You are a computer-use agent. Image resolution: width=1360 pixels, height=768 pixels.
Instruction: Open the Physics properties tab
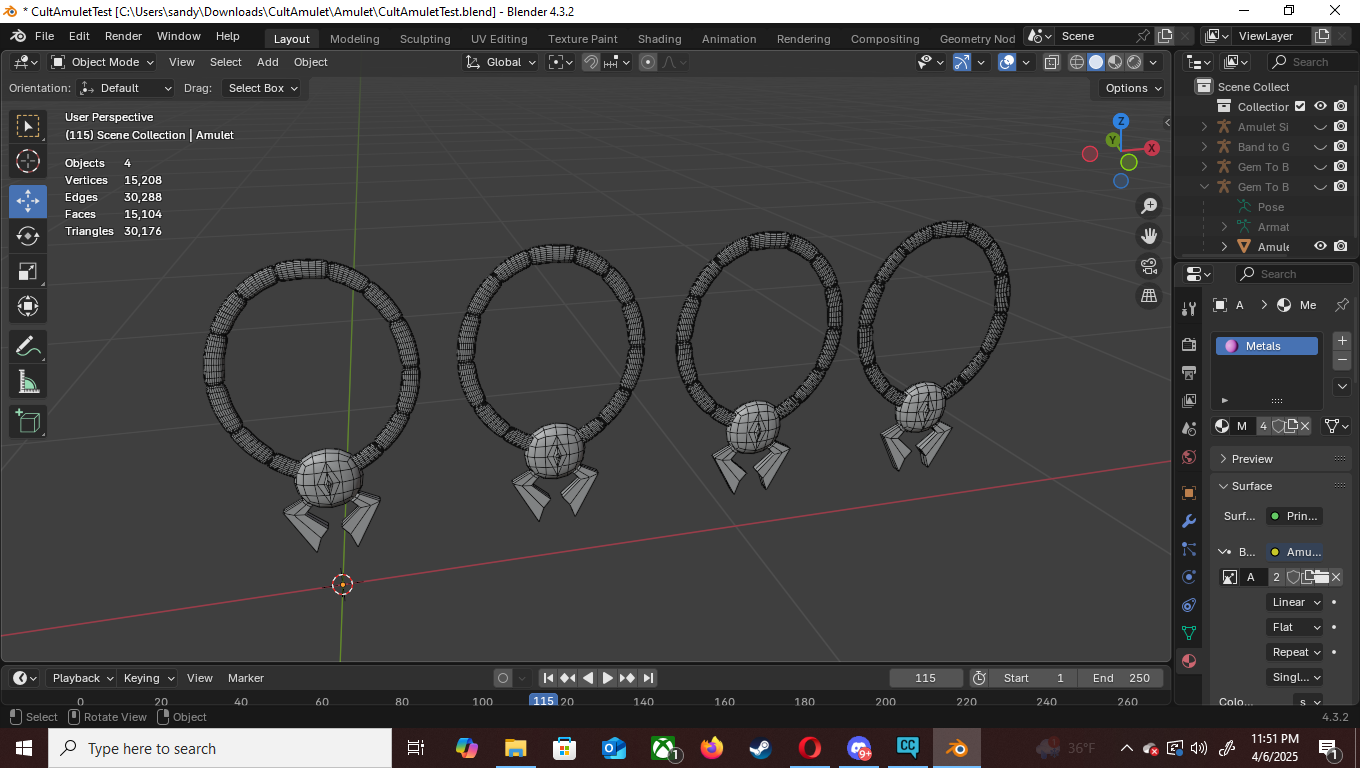(x=1189, y=577)
